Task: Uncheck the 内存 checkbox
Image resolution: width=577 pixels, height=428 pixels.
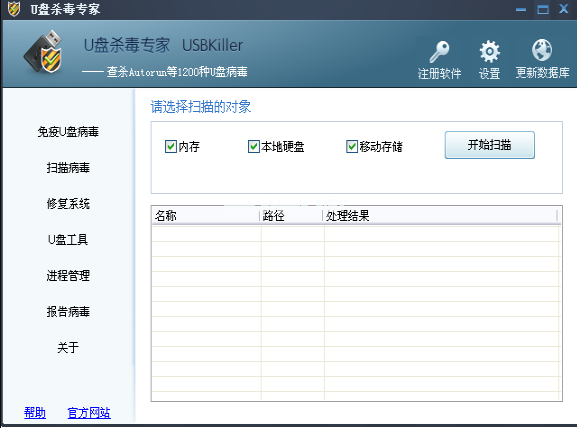Action: pyautogui.click(x=171, y=146)
